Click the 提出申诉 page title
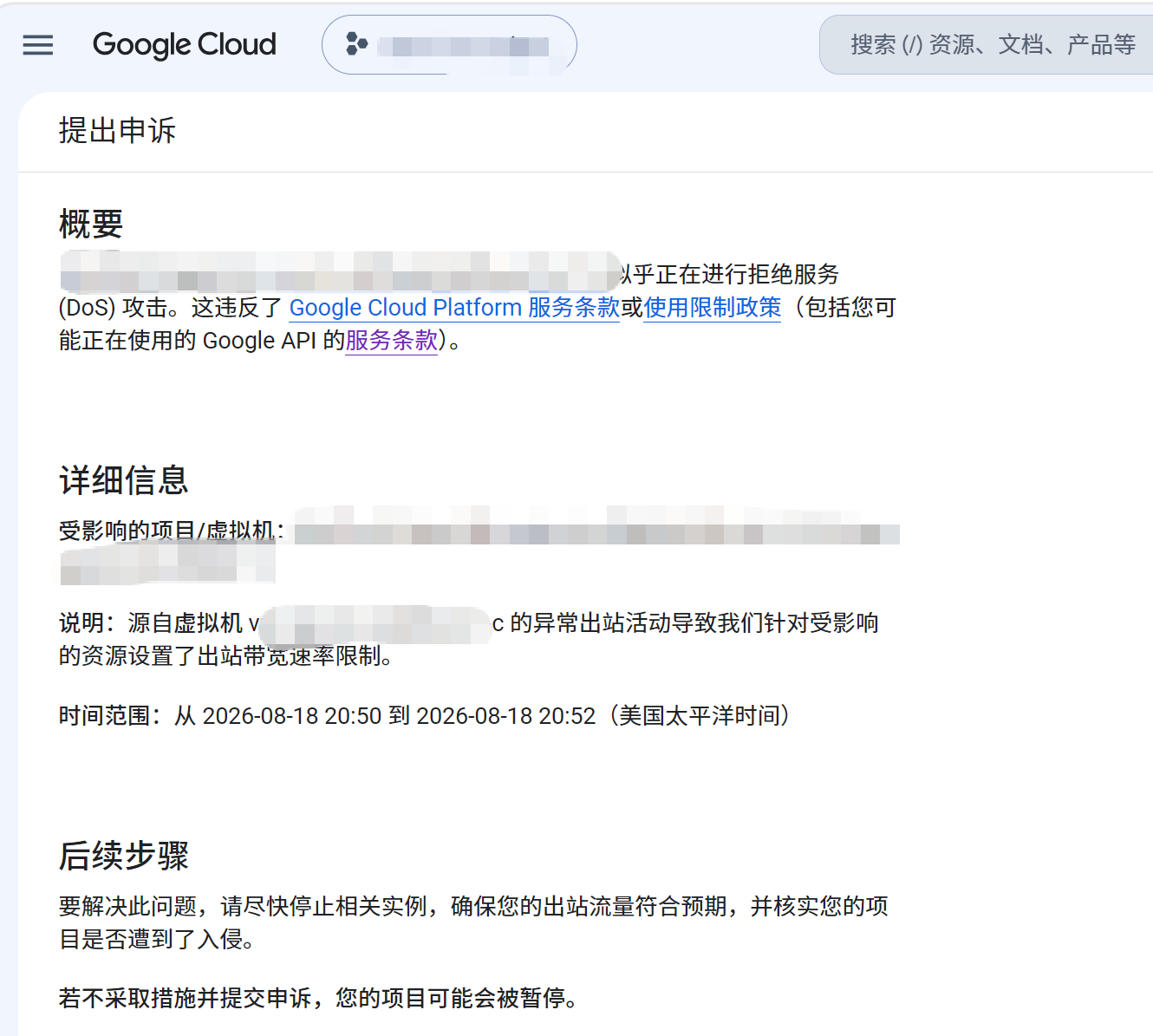Screen dimensions: 1153x1036 click(117, 130)
